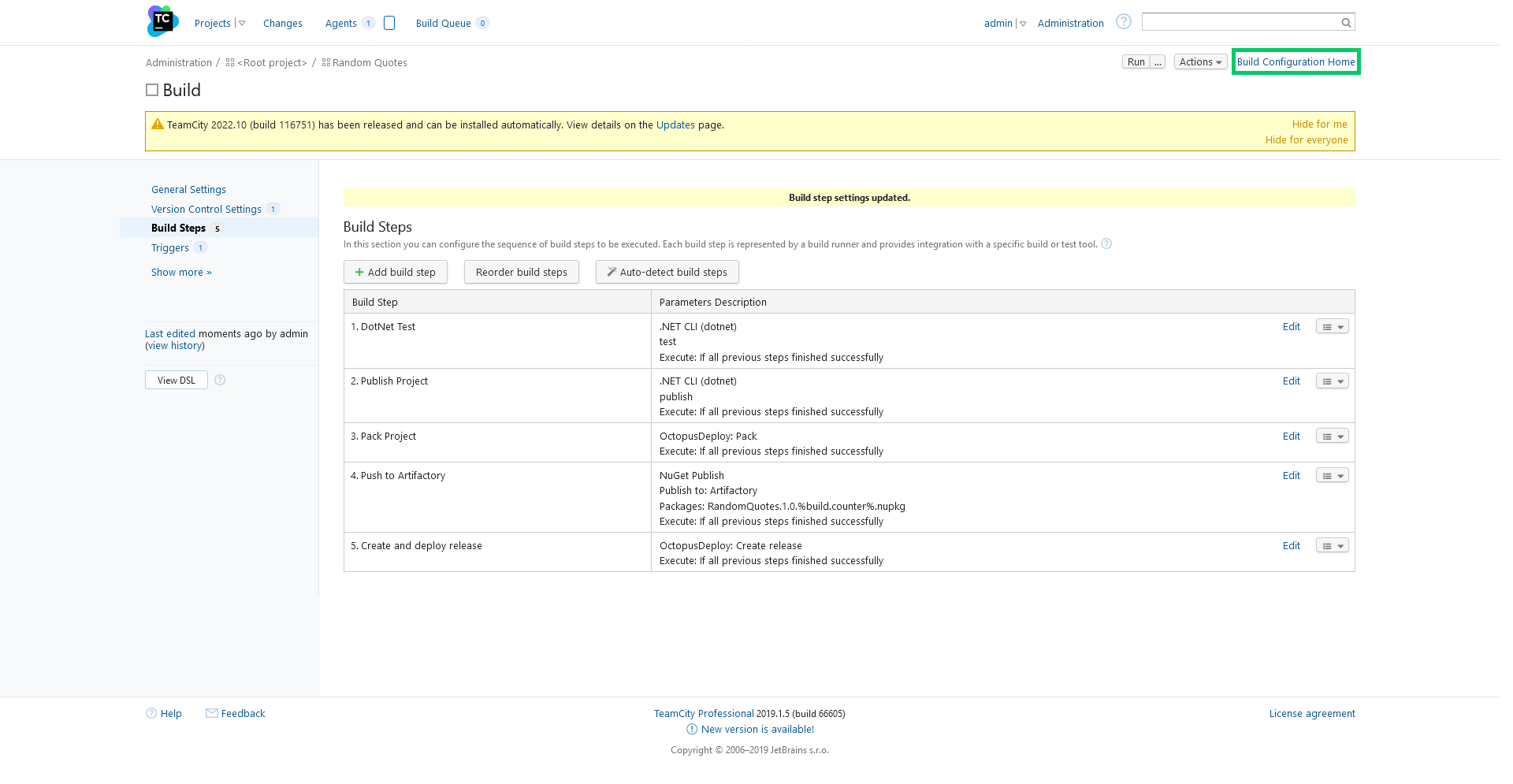Open options menu for Pack Project step
This screenshot has width=1513, height=784.
click(x=1333, y=436)
